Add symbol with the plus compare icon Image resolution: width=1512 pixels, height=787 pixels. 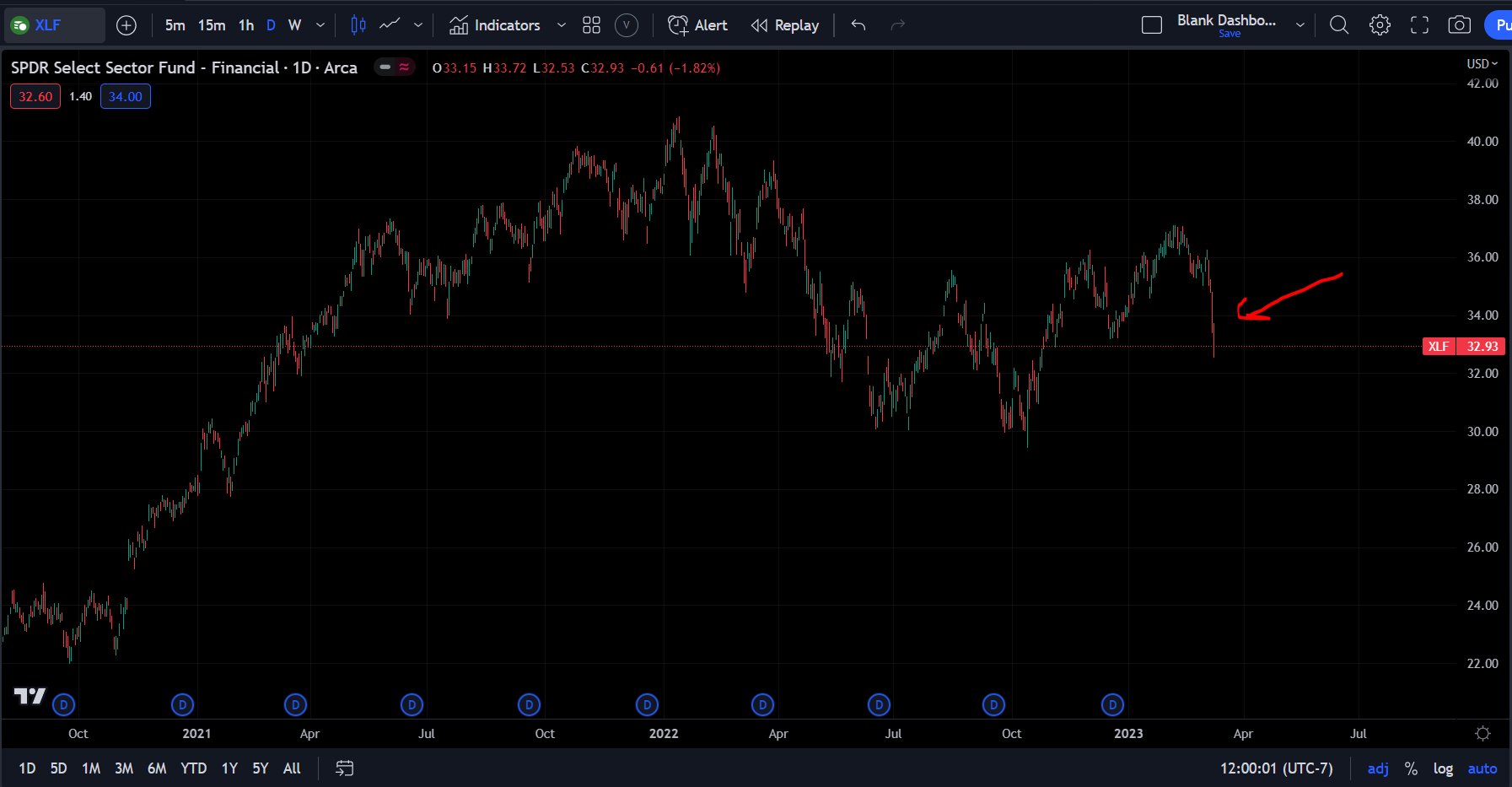[126, 25]
